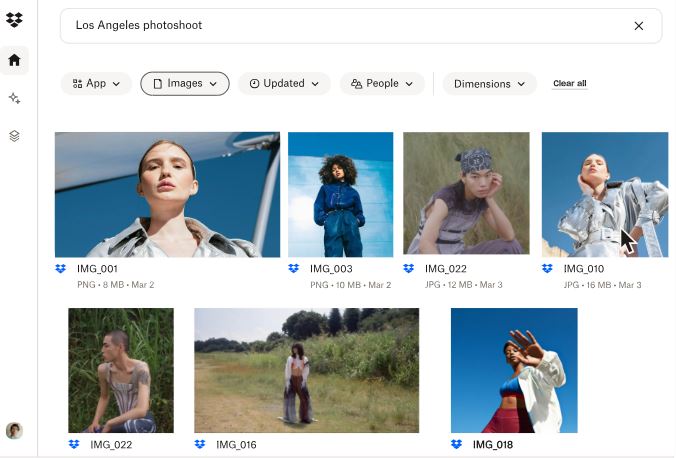This screenshot has width=676, height=458.
Task: Open the Dropbox logo in the sidebar
Action: coord(14,20)
